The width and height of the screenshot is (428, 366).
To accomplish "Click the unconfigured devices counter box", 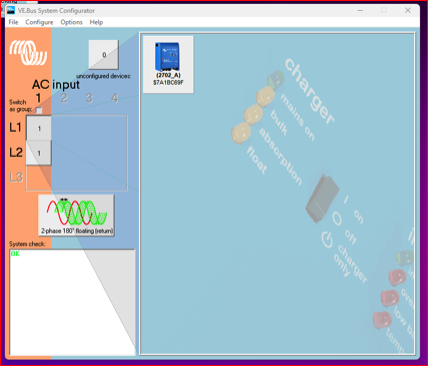I will (104, 55).
